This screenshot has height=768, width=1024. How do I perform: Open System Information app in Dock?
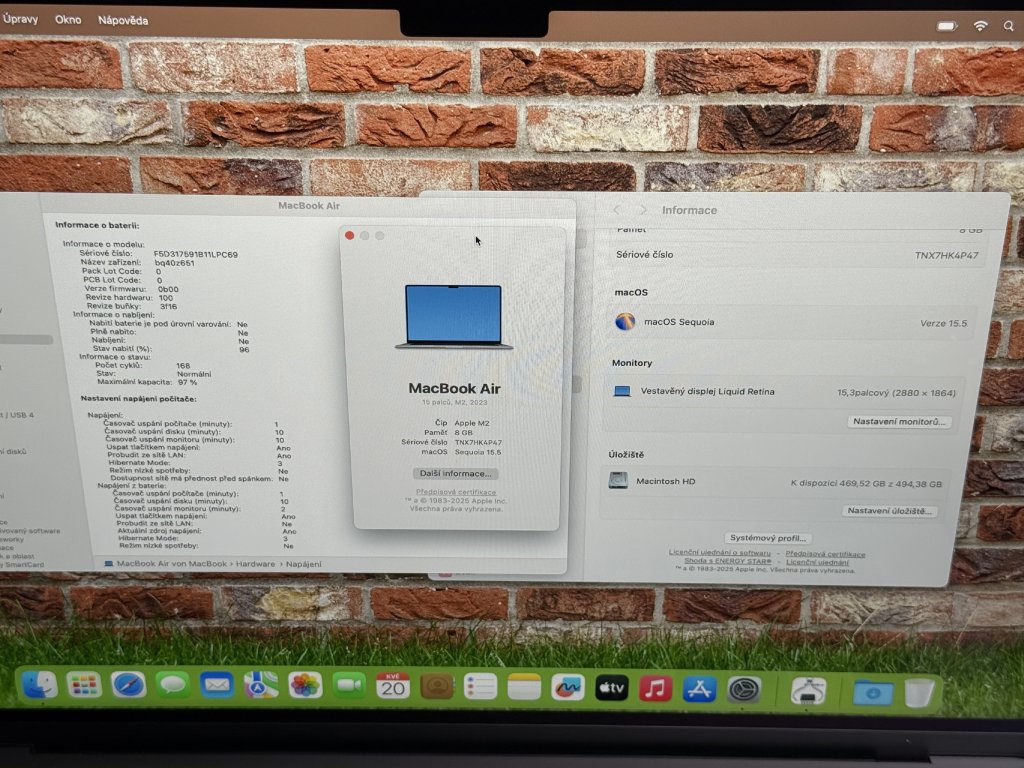[808, 691]
